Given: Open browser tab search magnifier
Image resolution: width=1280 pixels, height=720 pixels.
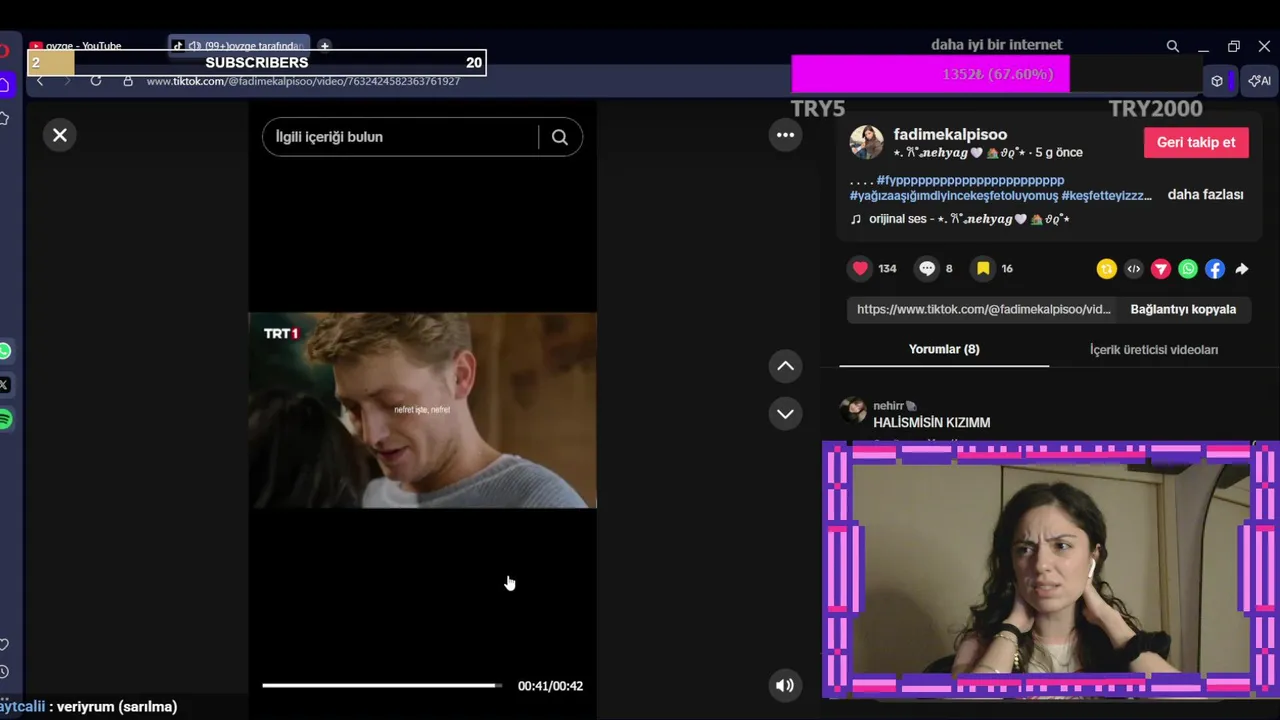Looking at the screenshot, I should 1173,46.
